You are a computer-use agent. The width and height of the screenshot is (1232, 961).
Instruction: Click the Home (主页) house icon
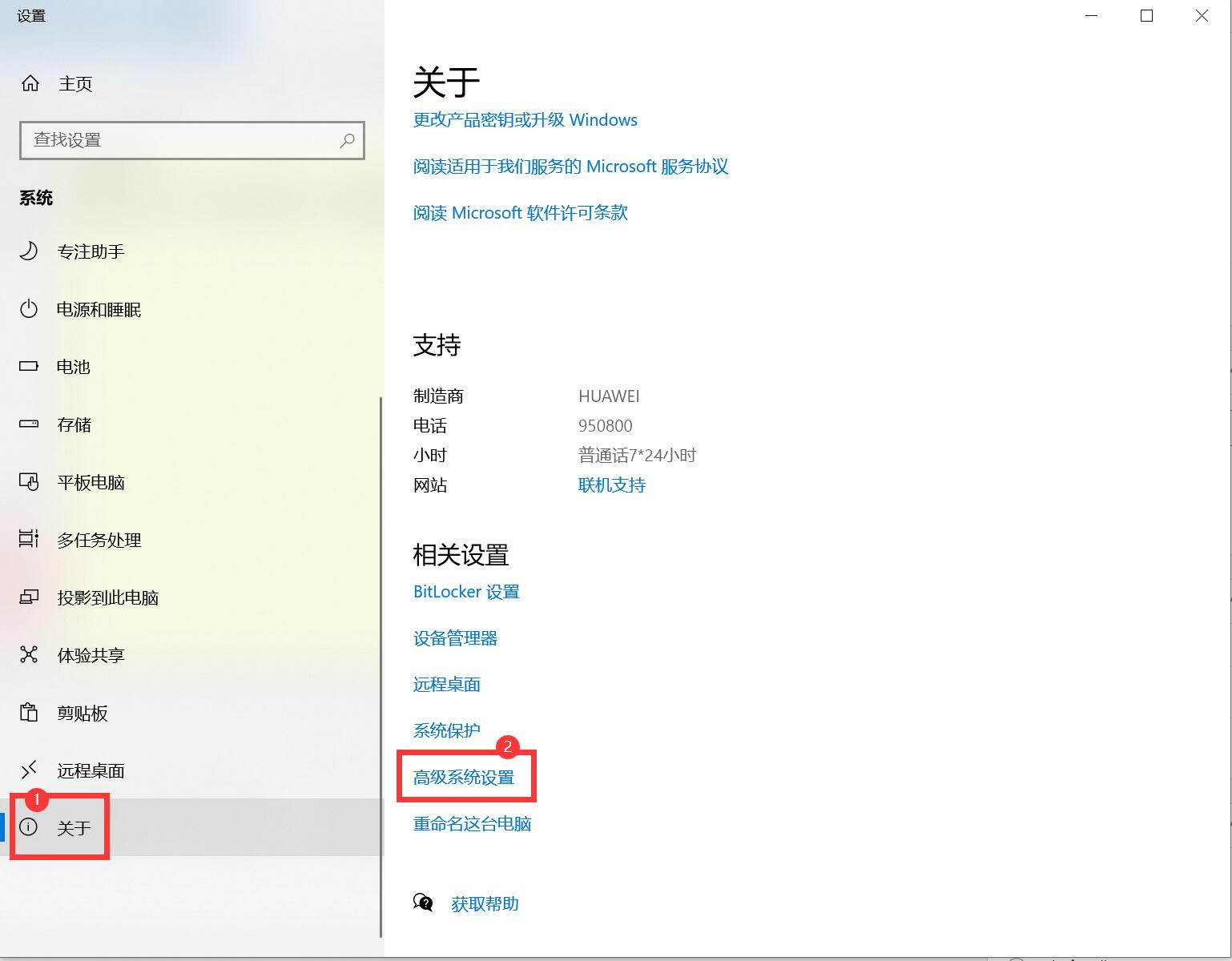pyautogui.click(x=30, y=83)
